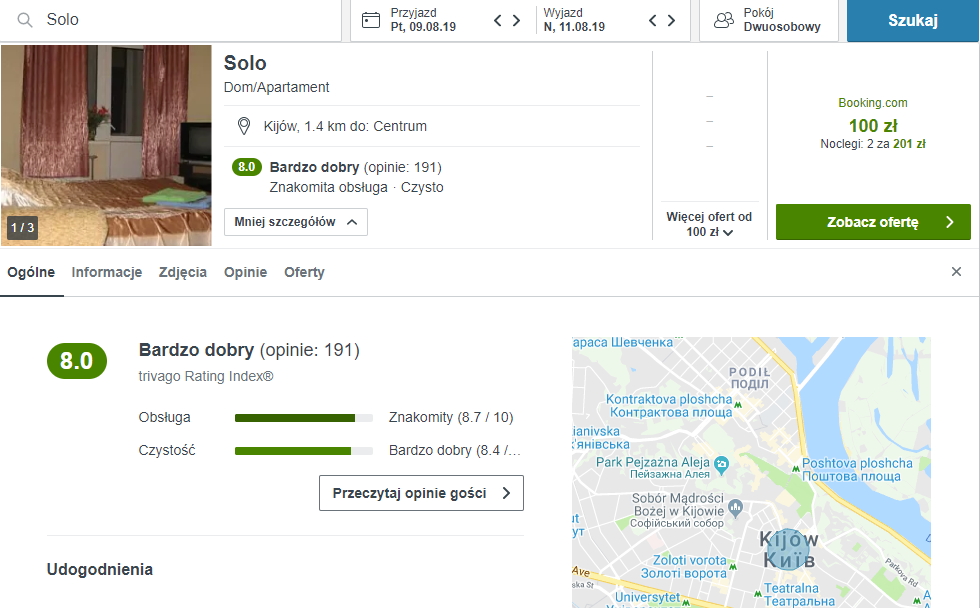Viewport: 980px width, 609px height.
Task: Click the green Zobacz ofertę button
Action: (873, 222)
